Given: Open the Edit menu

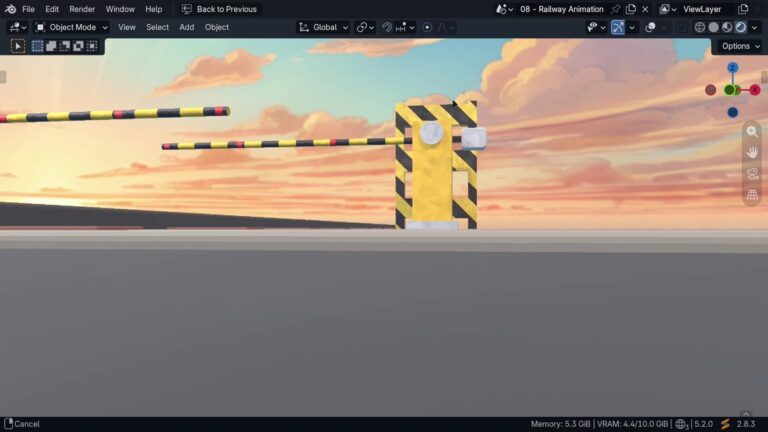Looking at the screenshot, I should tap(52, 9).
